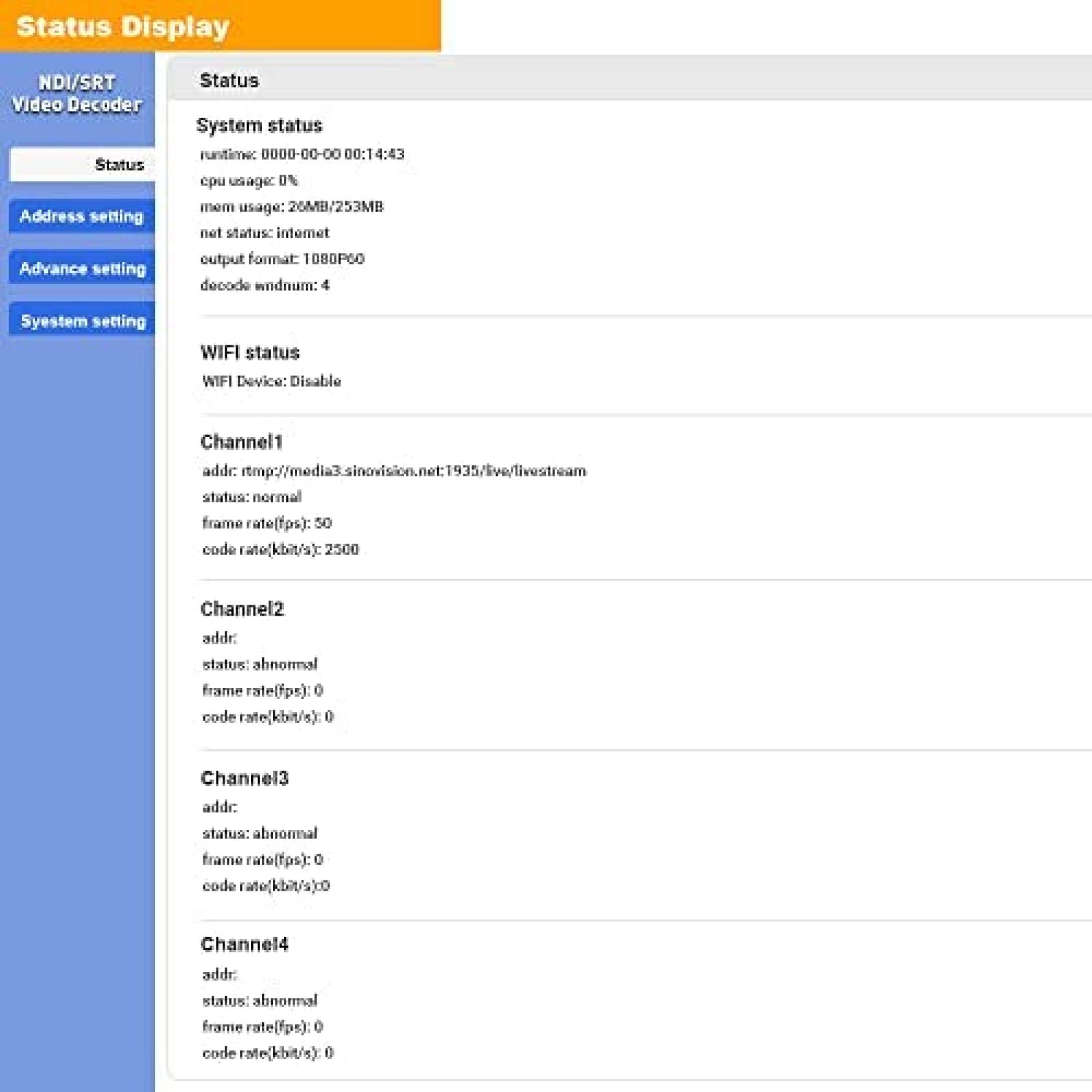Click the normal status of Channel1
Viewport: 1092px width, 1092px height.
(x=251, y=497)
